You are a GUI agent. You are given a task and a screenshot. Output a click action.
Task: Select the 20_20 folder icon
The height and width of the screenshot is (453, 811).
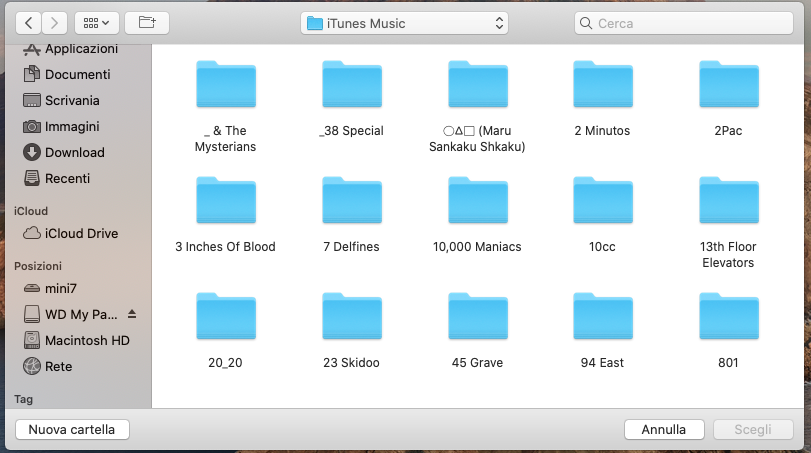point(226,316)
